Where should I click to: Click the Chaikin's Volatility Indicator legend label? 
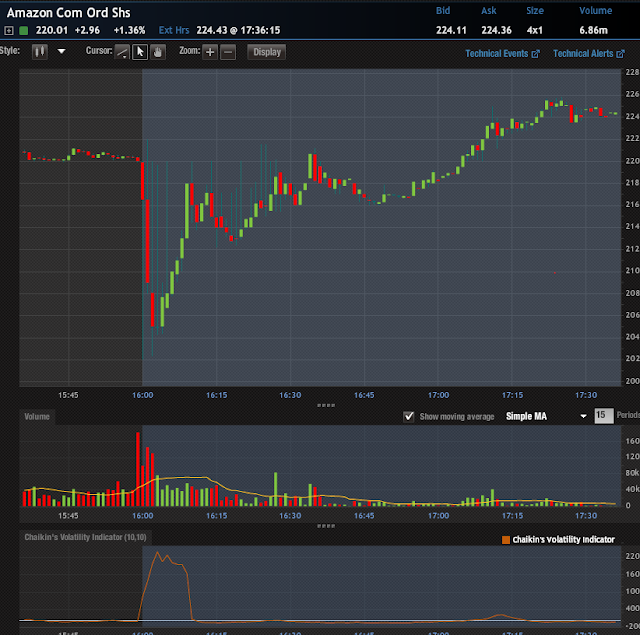pos(563,540)
